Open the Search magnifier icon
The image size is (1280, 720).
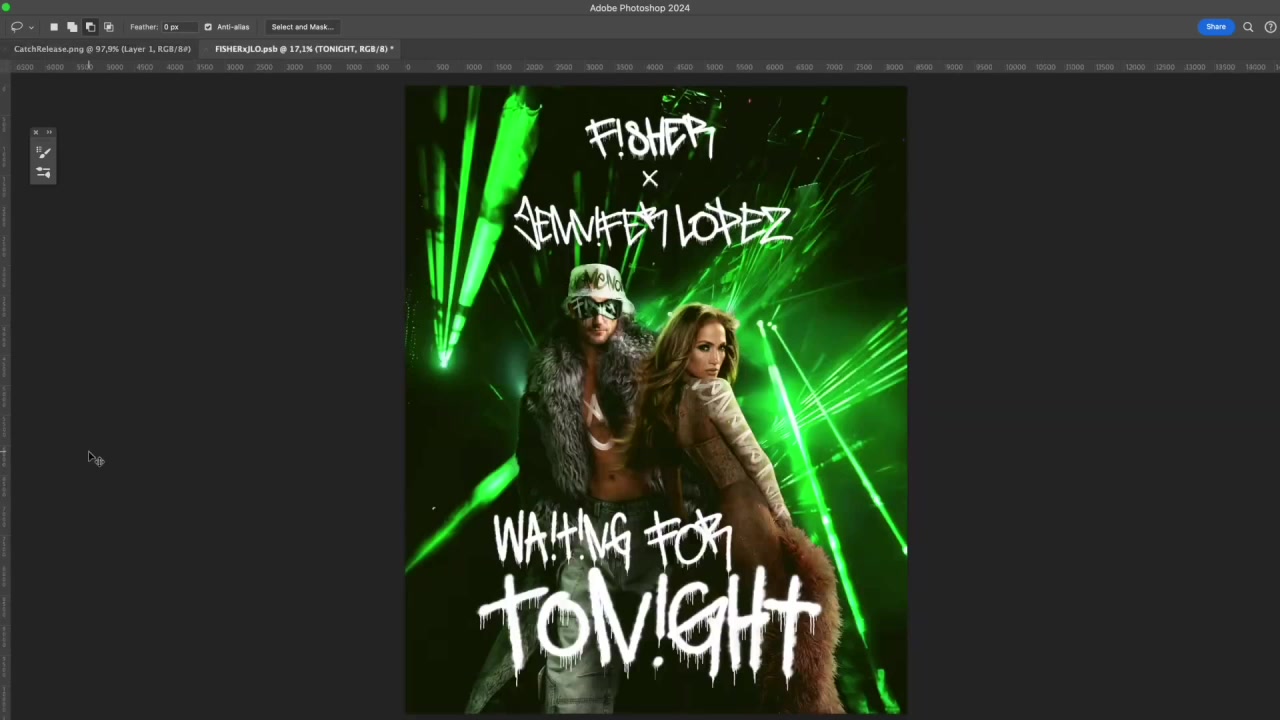click(1248, 27)
